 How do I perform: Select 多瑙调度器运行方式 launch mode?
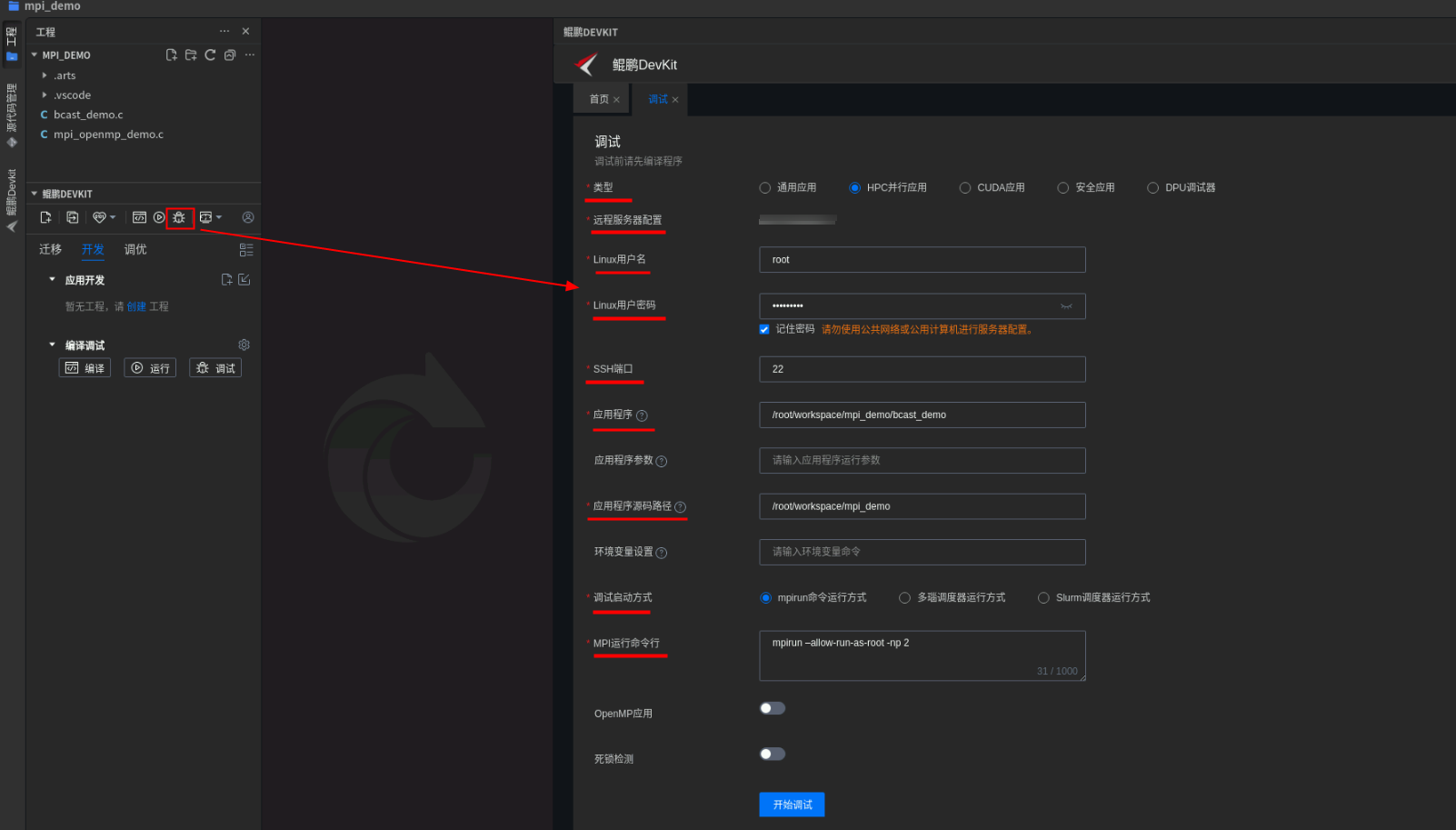[904, 598]
